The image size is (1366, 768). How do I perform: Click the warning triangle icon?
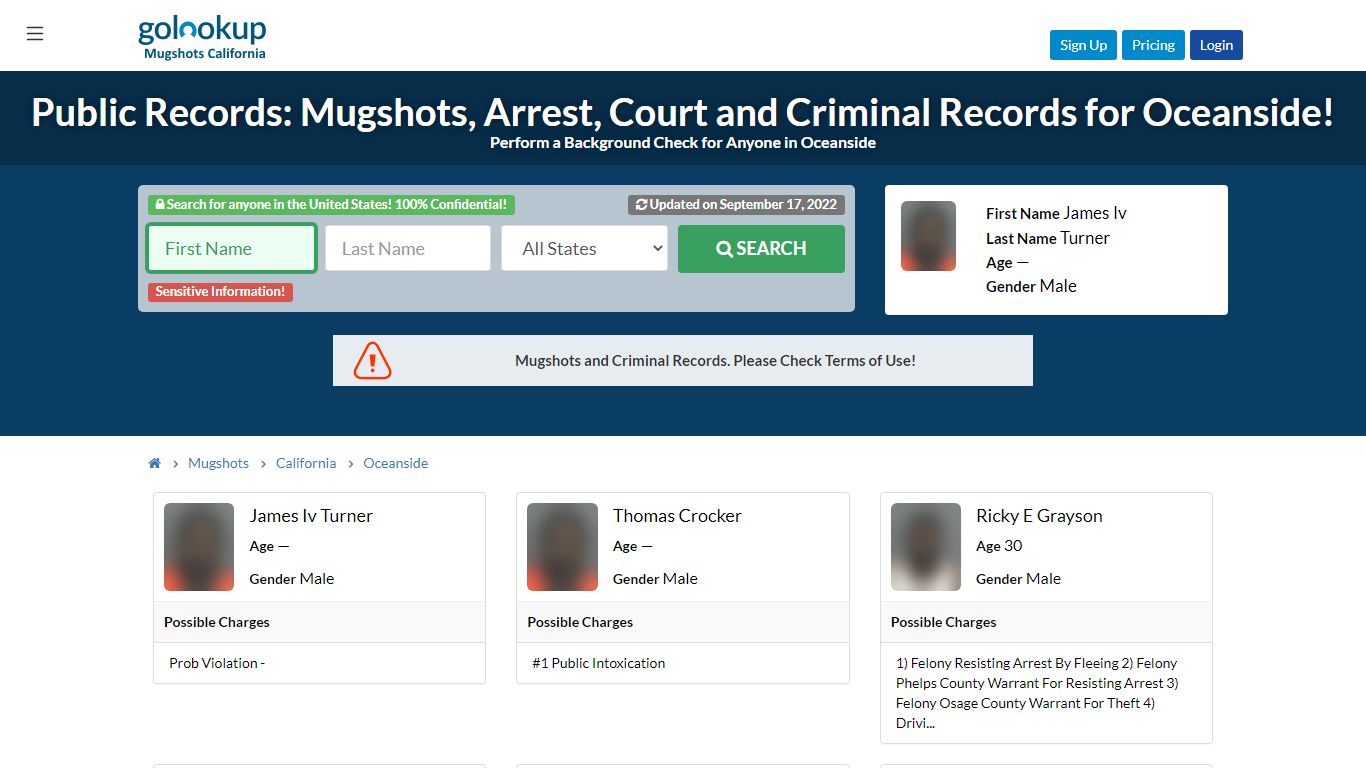372,360
